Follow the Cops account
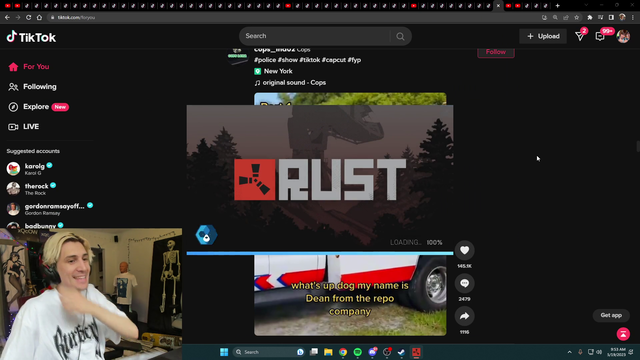The width and height of the screenshot is (640, 360). click(496, 52)
